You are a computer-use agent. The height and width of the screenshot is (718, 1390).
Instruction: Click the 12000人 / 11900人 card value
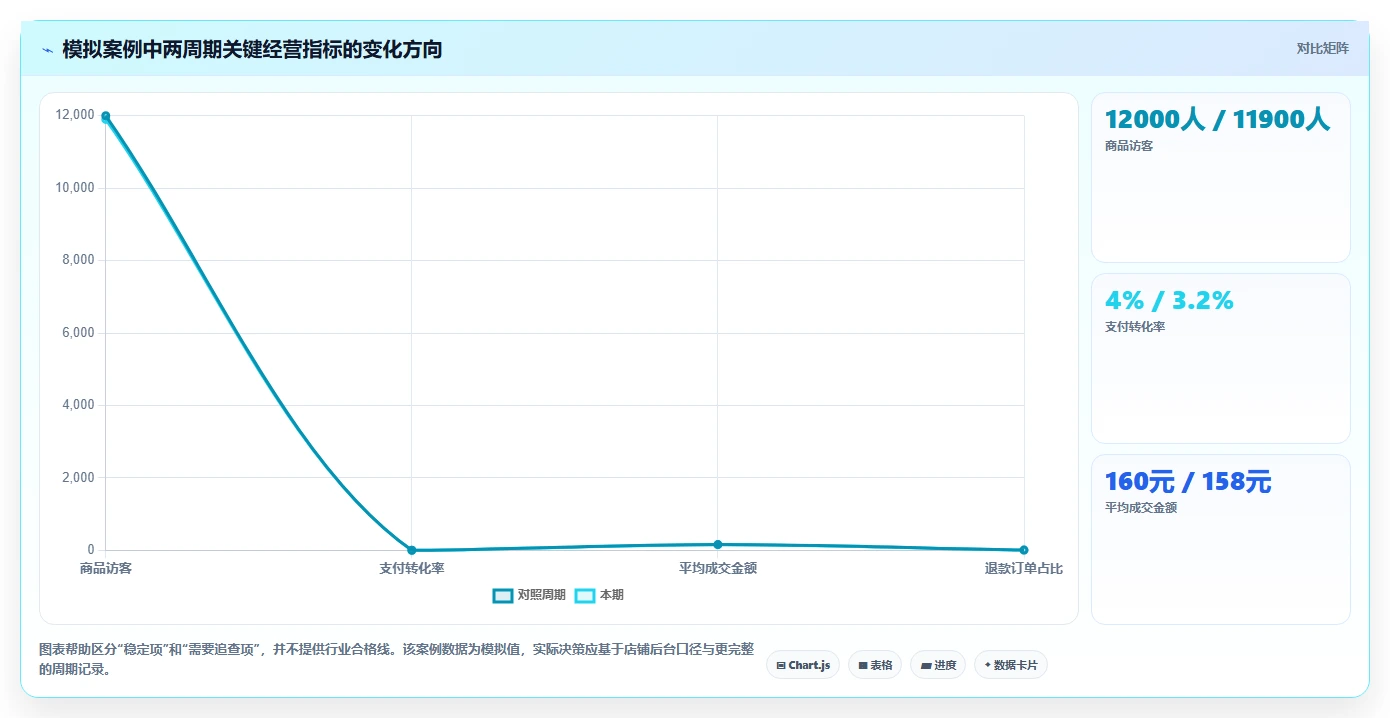pyautogui.click(x=1217, y=120)
